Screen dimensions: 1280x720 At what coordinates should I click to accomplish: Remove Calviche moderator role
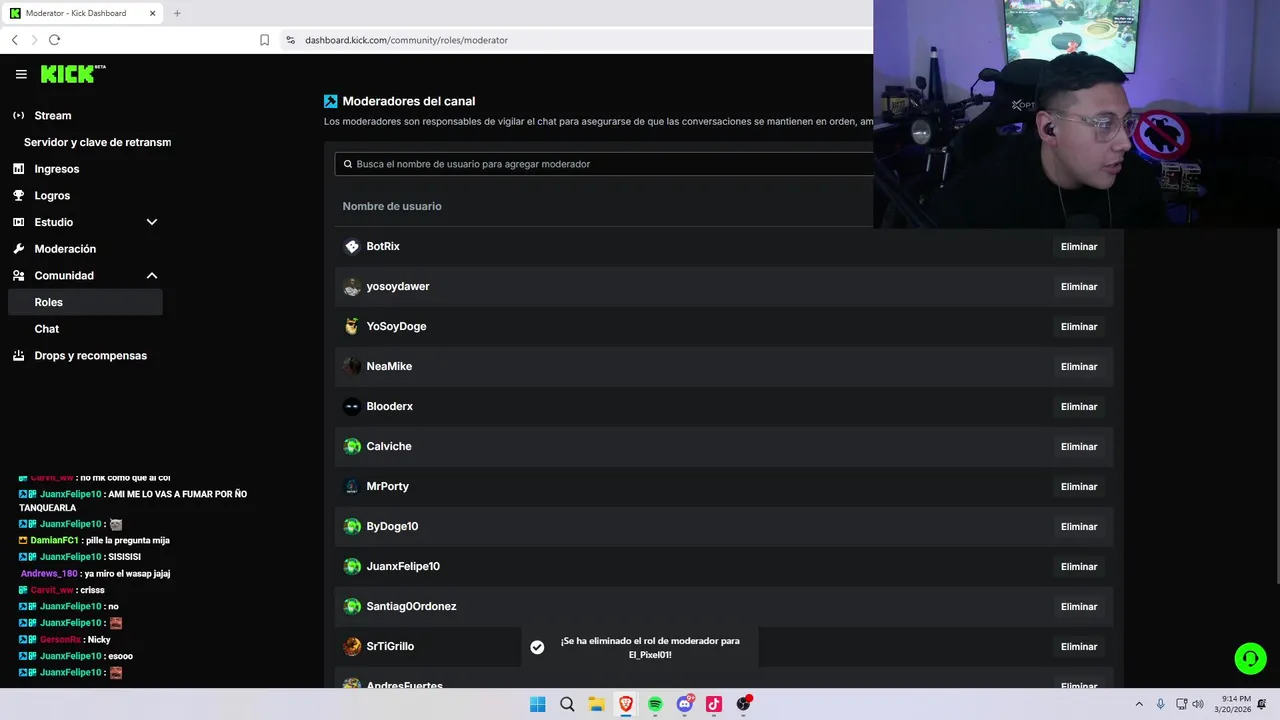point(1079,447)
